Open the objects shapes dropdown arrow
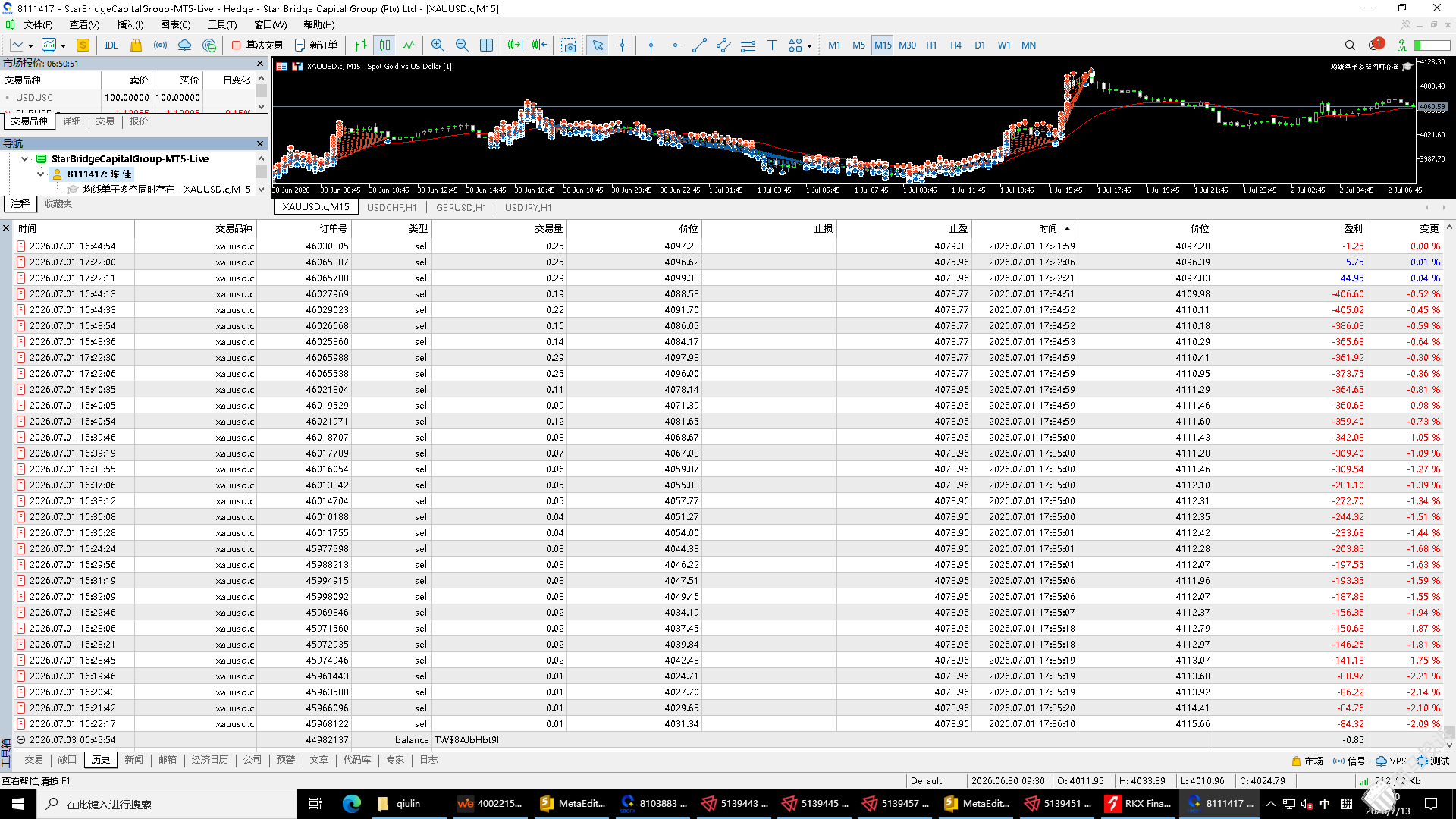This screenshot has width=1456, height=819. point(810,46)
